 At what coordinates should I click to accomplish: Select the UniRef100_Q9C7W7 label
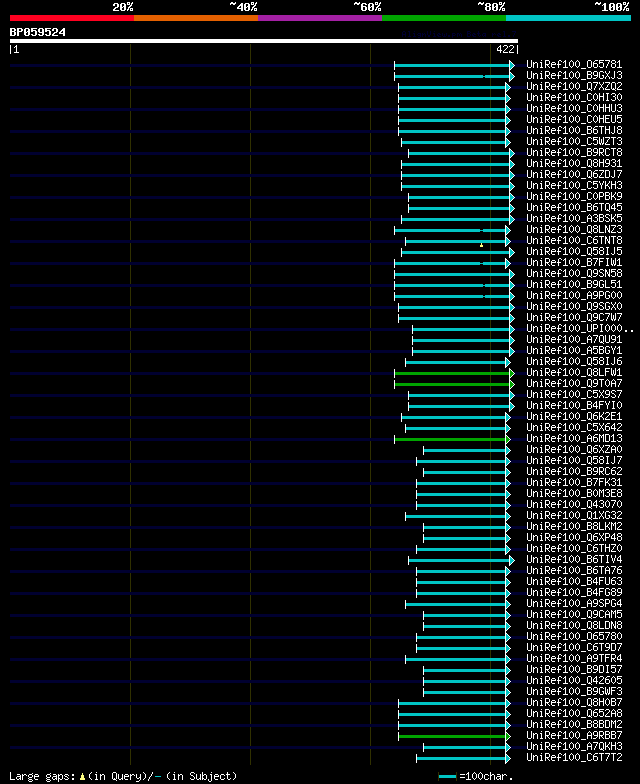pos(574,318)
